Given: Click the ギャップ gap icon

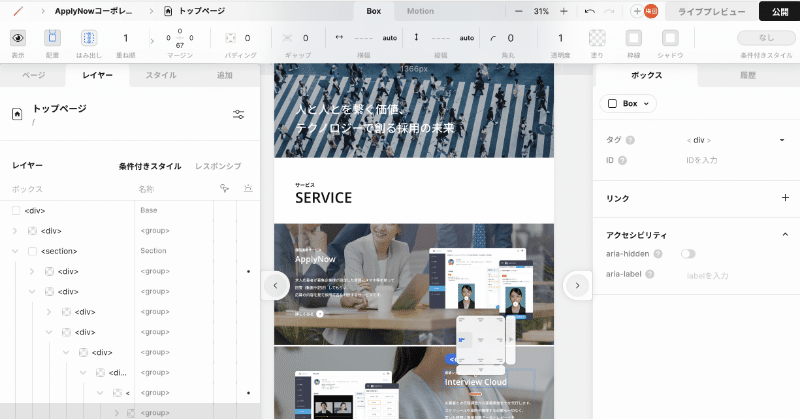Looking at the screenshot, I should point(288,38).
